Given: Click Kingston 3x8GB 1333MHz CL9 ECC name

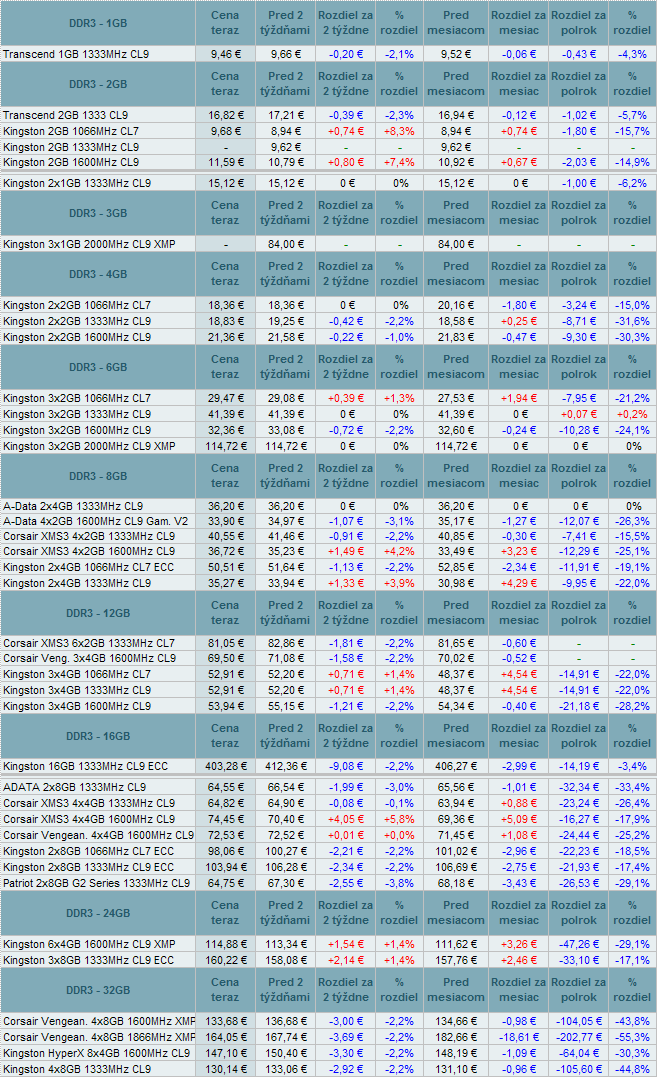Looking at the screenshot, I should [x=89, y=960].
